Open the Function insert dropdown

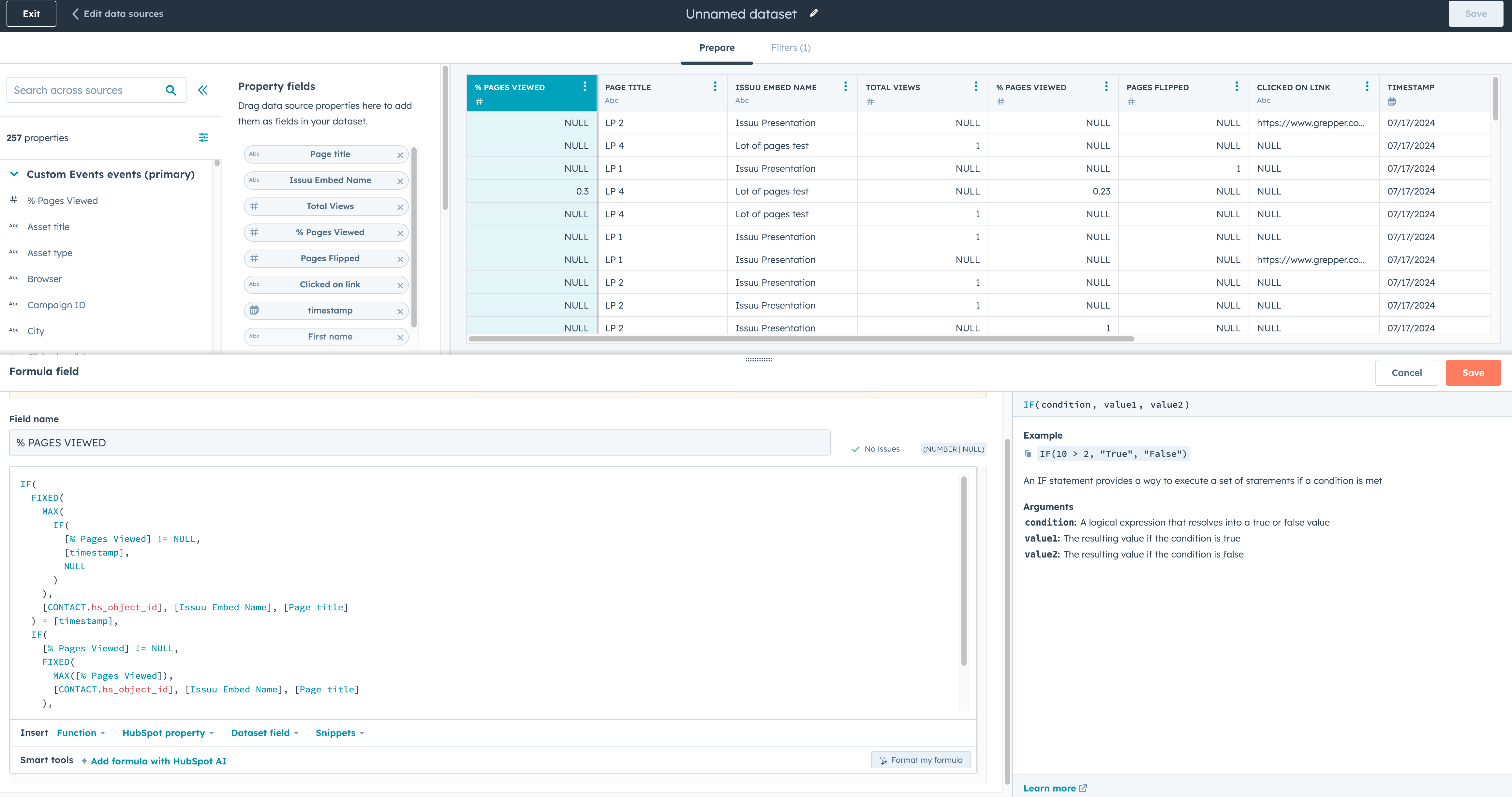81,732
